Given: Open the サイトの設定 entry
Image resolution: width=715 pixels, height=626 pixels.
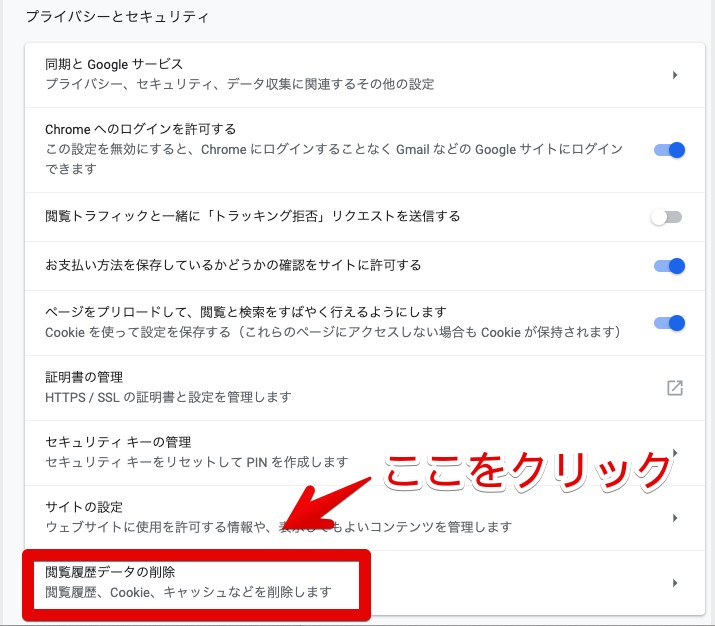Looking at the screenshot, I should (x=84, y=507).
